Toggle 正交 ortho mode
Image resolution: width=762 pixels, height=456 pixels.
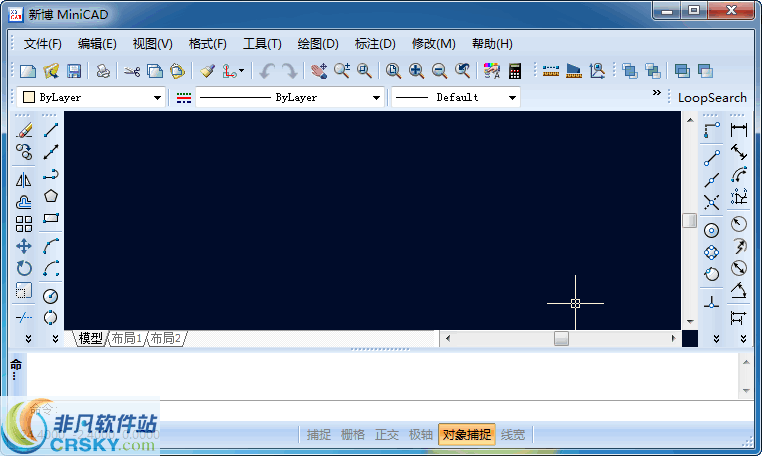(387, 434)
